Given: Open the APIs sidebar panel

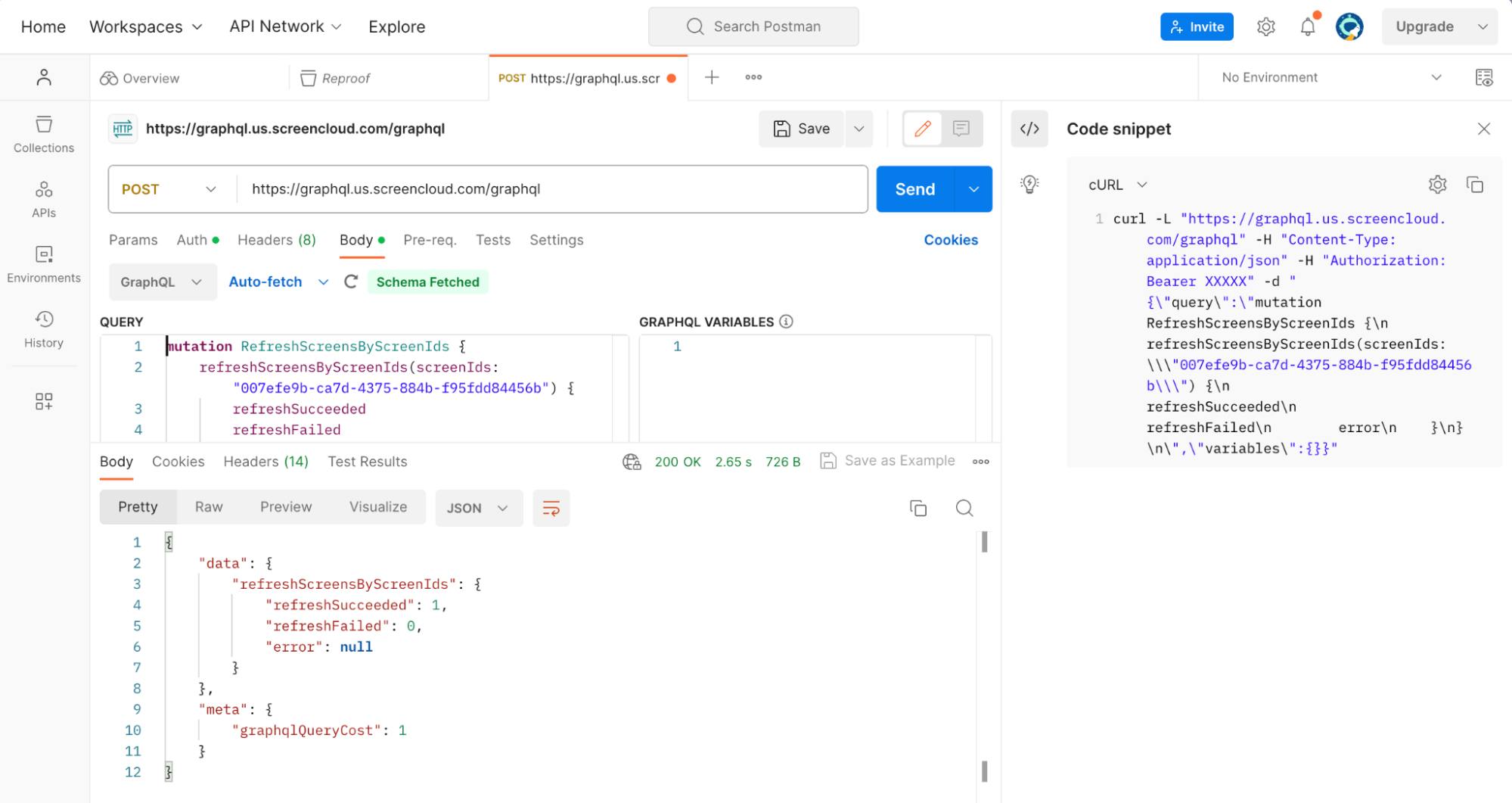Looking at the screenshot, I should [44, 200].
